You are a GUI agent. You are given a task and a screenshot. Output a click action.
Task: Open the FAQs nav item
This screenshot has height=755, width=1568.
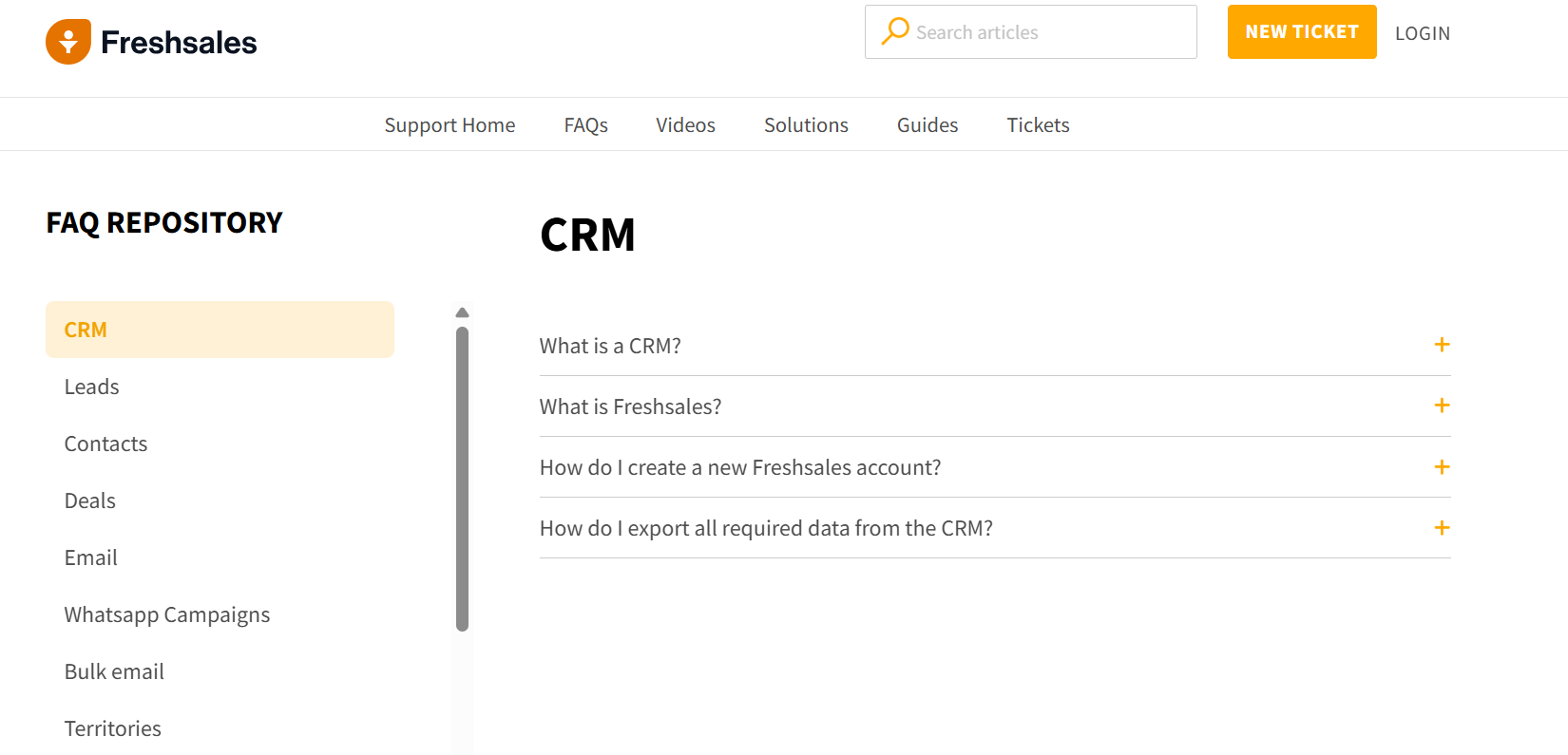pyautogui.click(x=585, y=125)
